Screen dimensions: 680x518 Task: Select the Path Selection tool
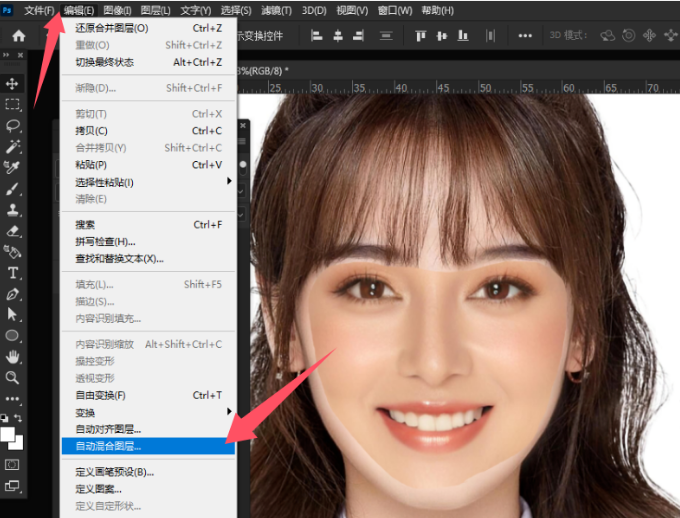tap(13, 315)
